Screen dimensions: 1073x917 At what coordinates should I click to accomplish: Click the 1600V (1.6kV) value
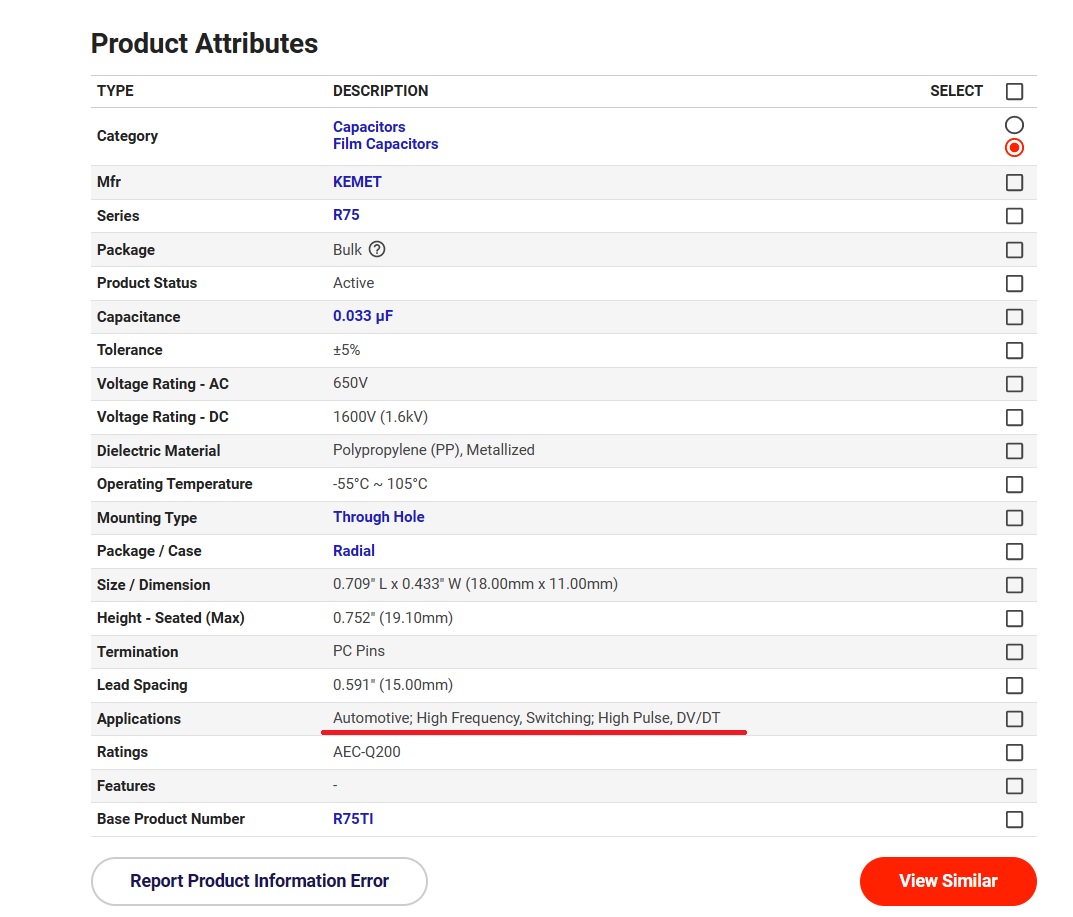380,417
